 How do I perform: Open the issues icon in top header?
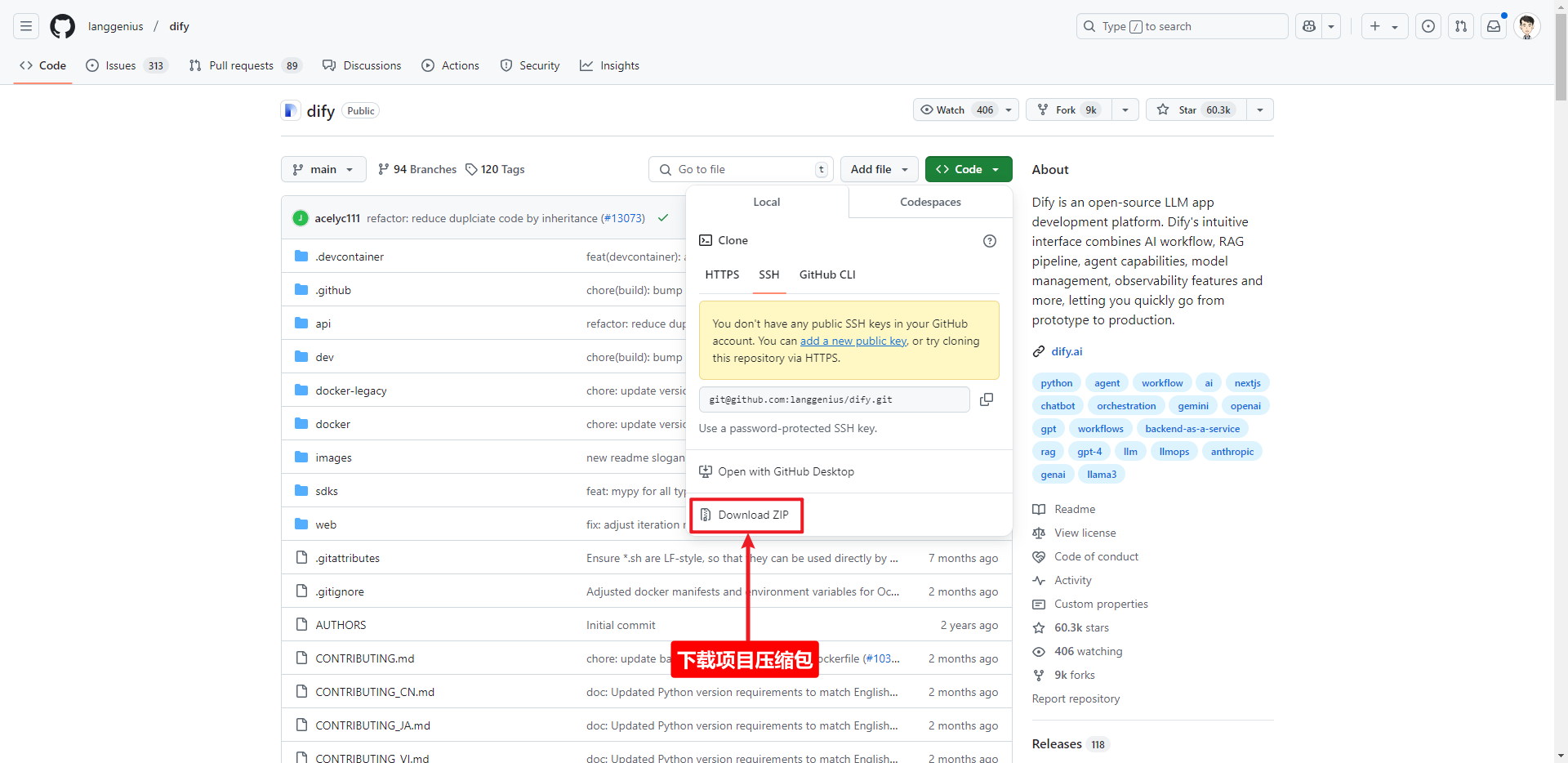point(1428,26)
